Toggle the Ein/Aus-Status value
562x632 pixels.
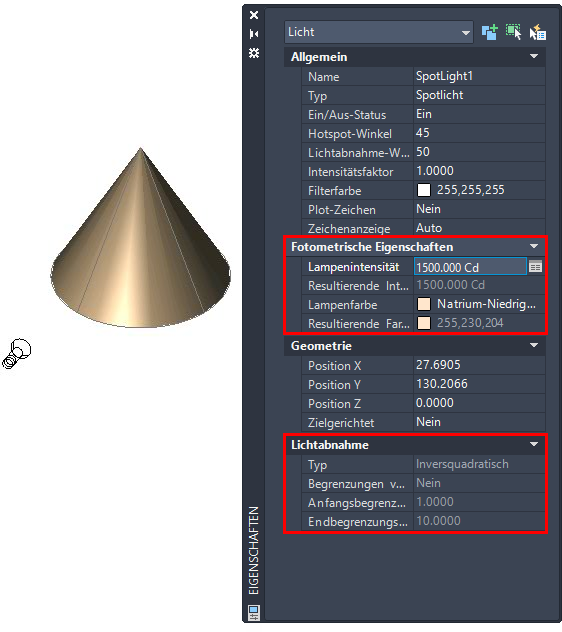pyautogui.click(x=479, y=114)
